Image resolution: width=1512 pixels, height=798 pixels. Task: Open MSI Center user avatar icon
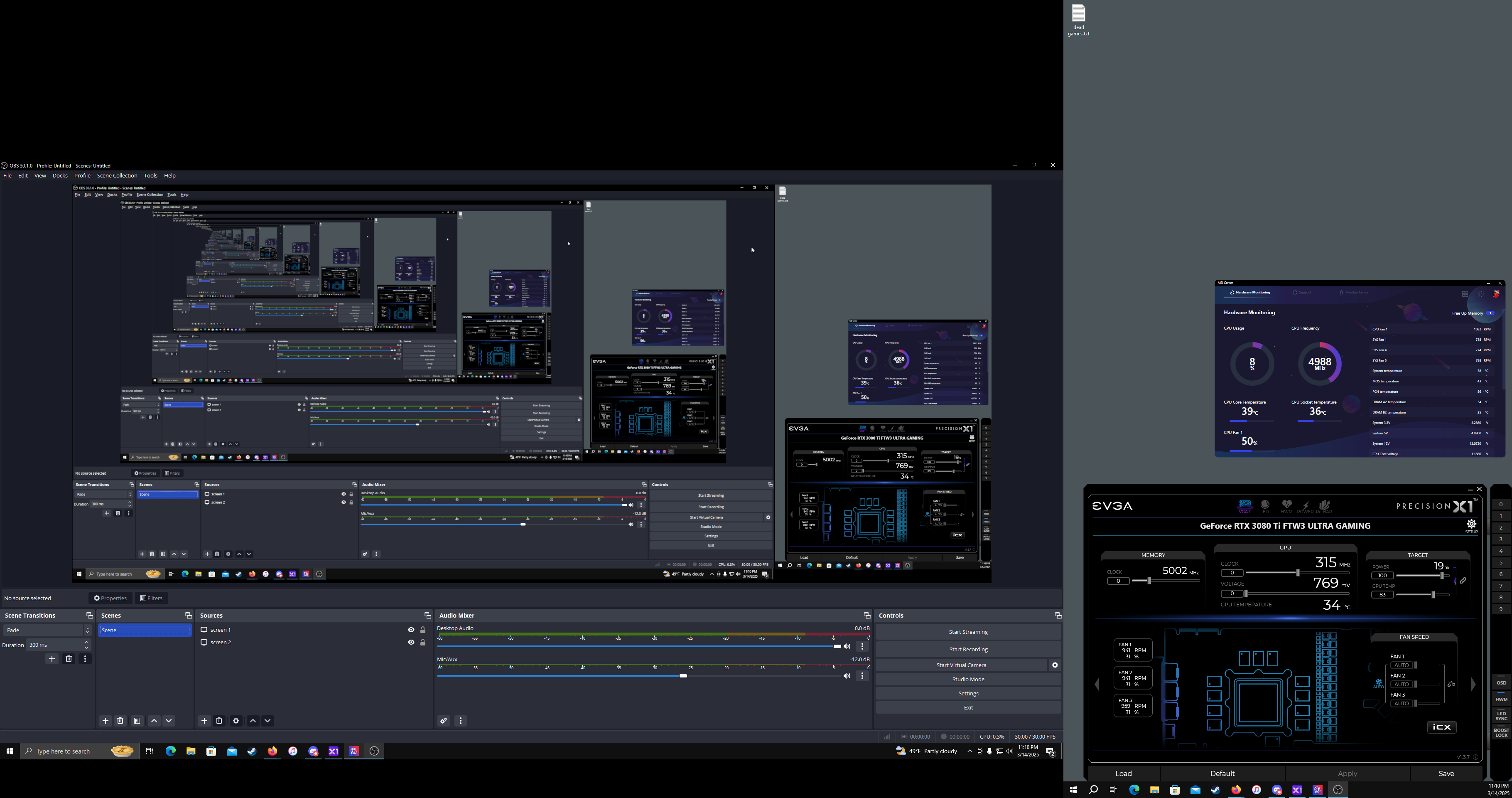[1496, 293]
